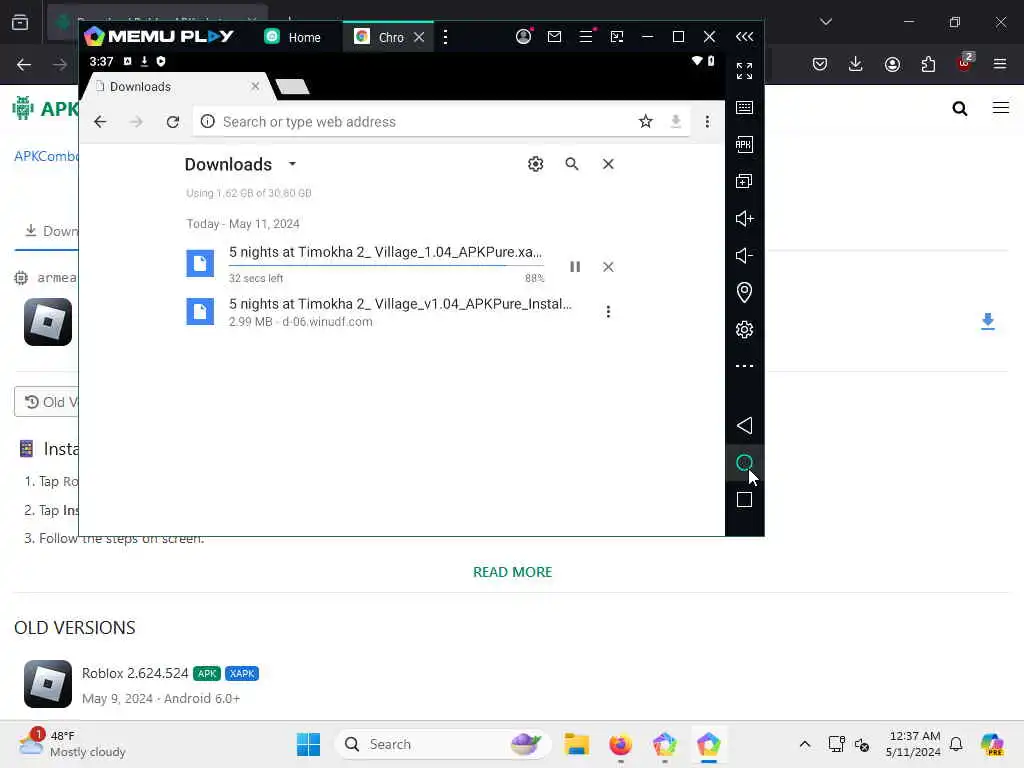
Task: Open APKCombo site search magnifier
Action: point(959,108)
